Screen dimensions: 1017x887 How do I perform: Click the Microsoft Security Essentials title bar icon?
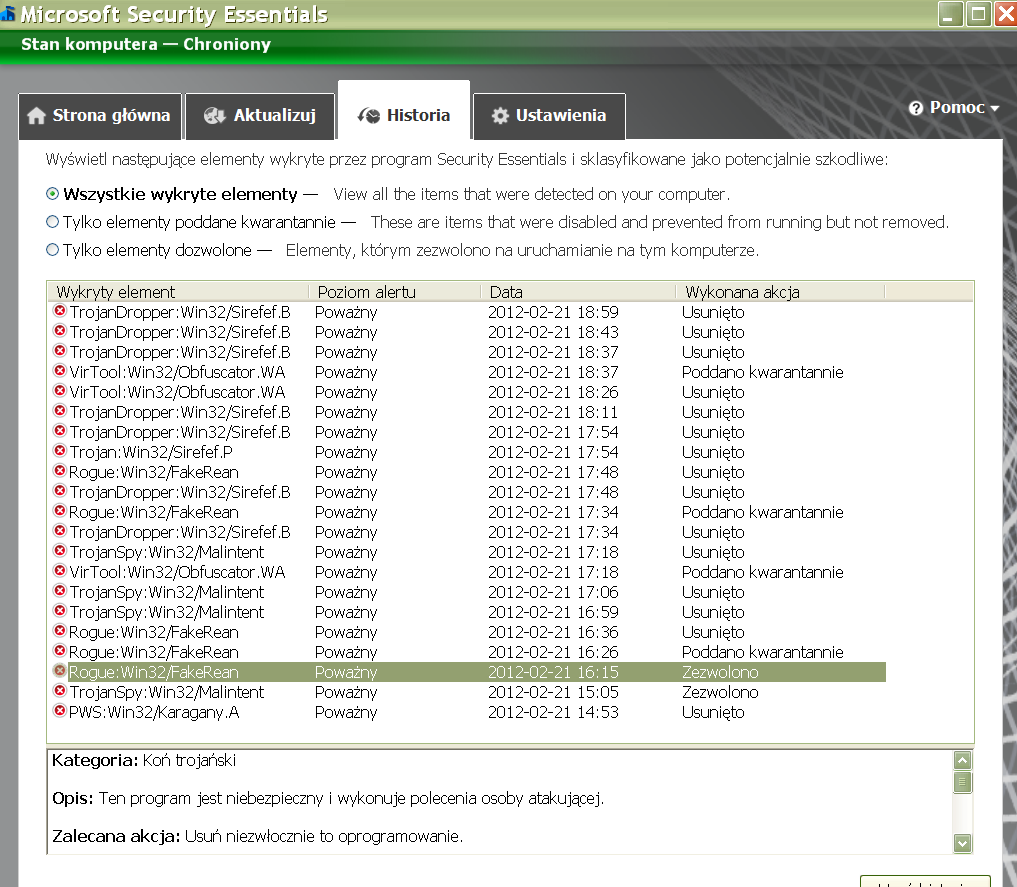[8, 13]
